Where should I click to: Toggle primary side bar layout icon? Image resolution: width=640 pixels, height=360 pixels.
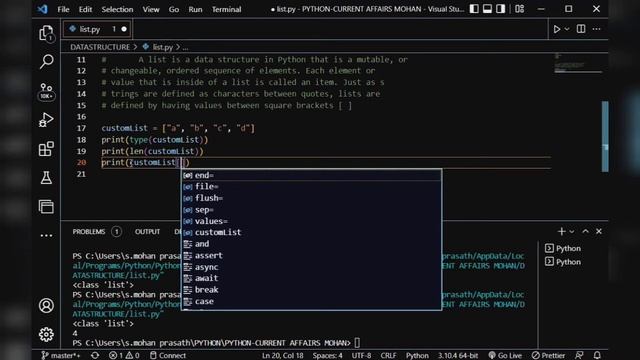tap(474, 9)
